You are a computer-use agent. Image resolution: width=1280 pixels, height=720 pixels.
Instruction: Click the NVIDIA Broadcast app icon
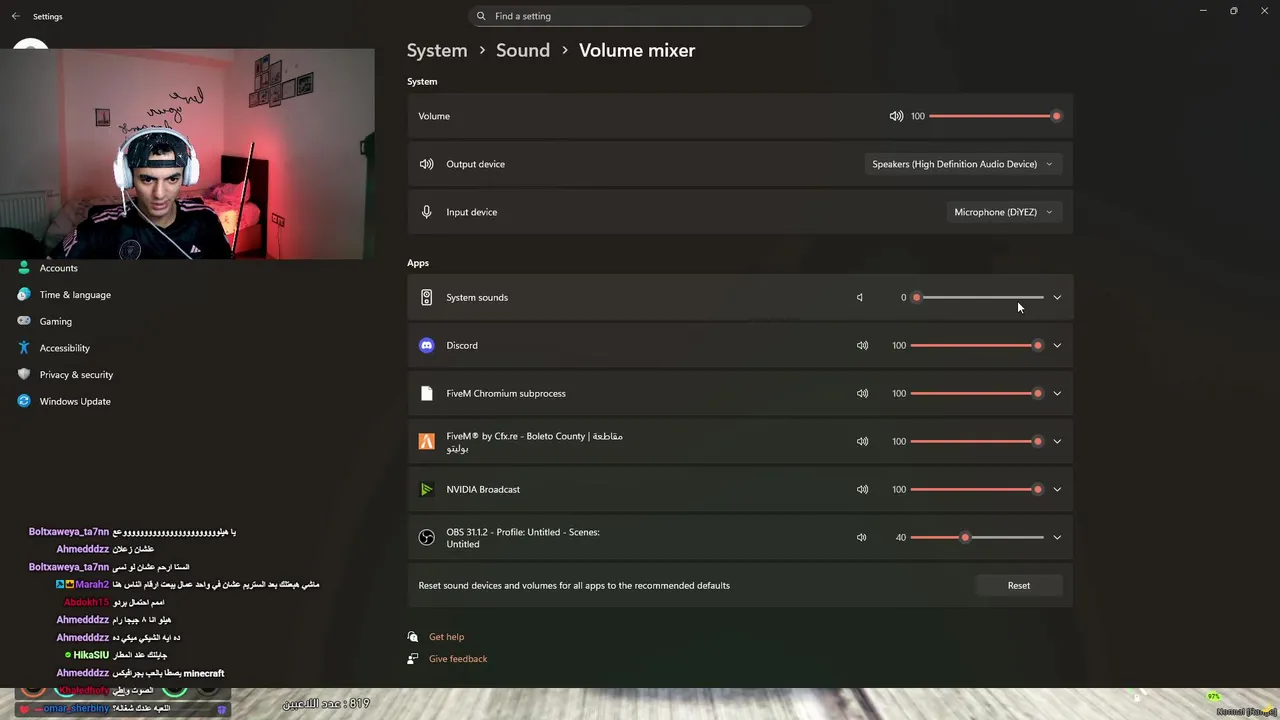click(427, 489)
